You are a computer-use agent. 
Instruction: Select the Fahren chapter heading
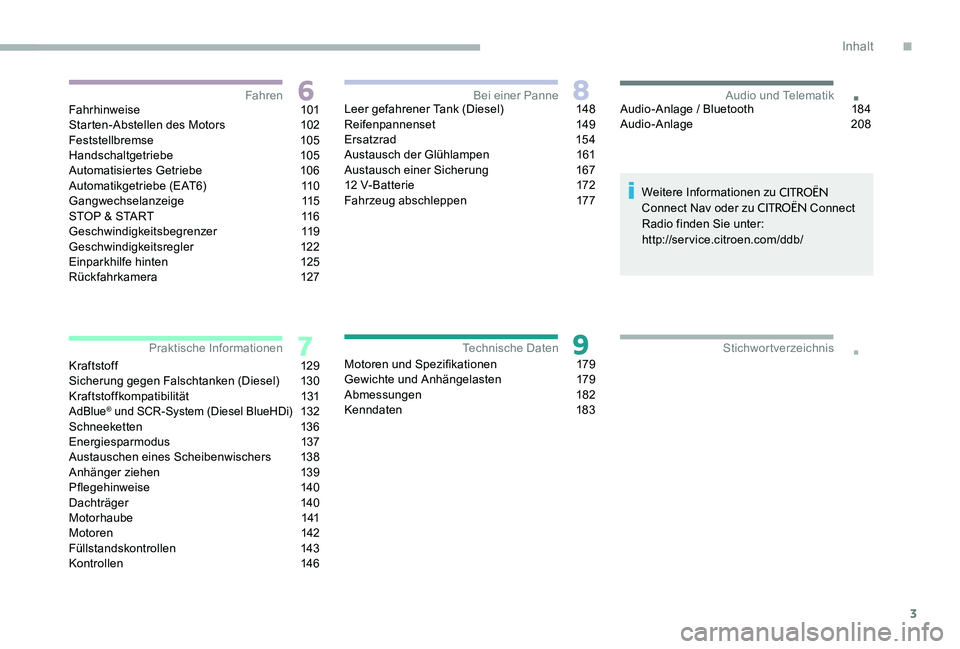[264, 95]
